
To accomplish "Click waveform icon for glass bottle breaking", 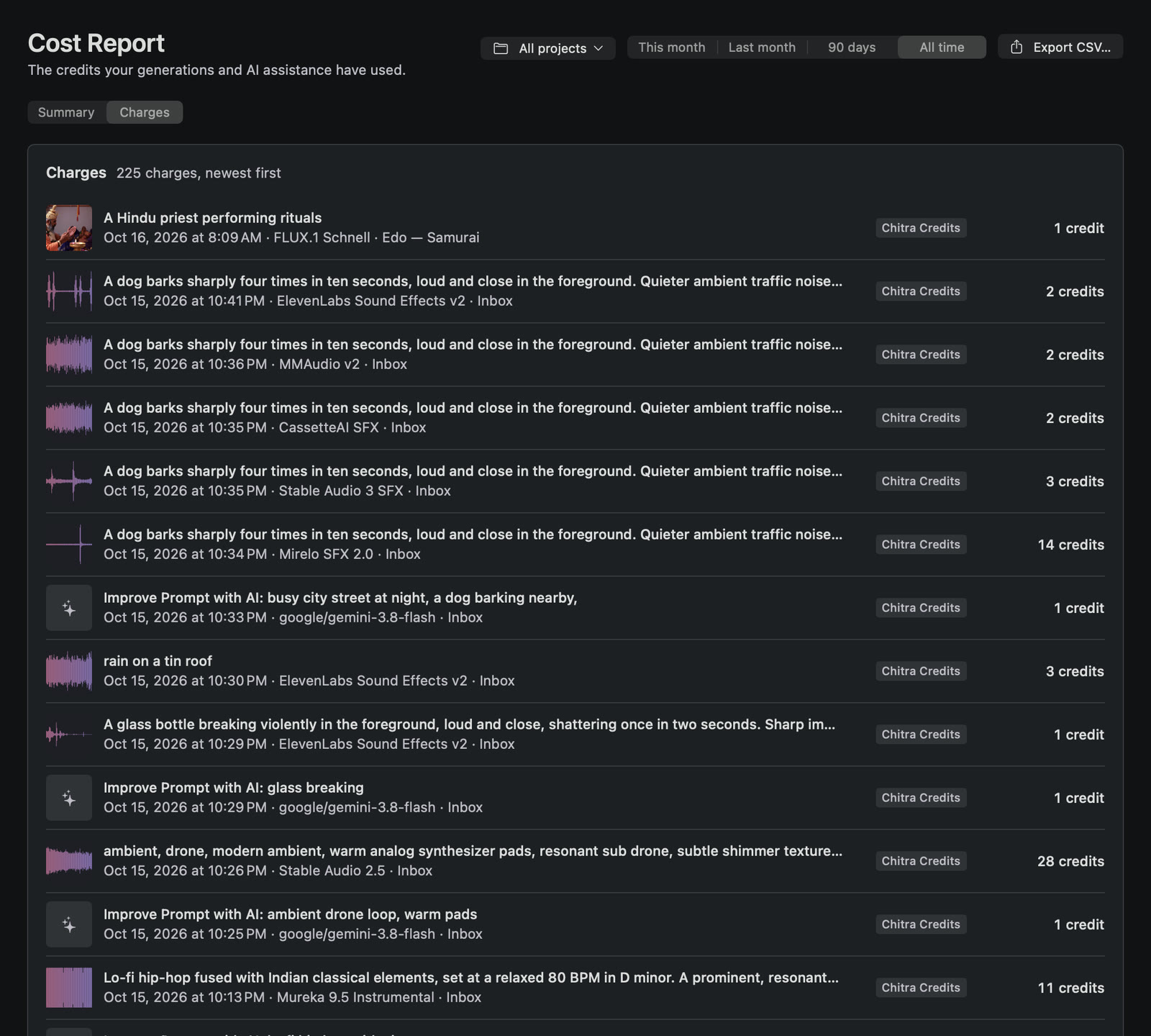I will pos(69,735).
